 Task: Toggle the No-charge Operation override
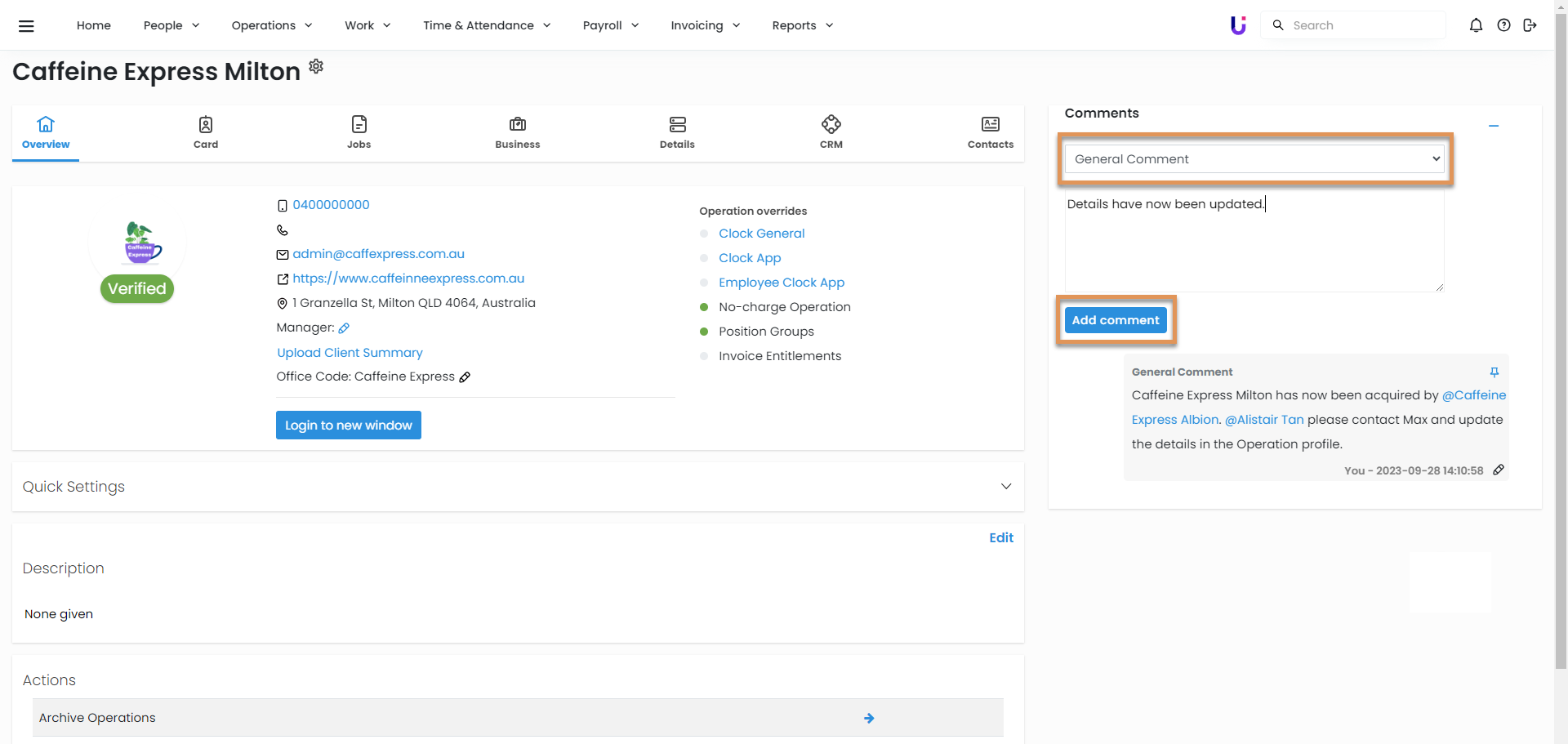[x=704, y=307]
